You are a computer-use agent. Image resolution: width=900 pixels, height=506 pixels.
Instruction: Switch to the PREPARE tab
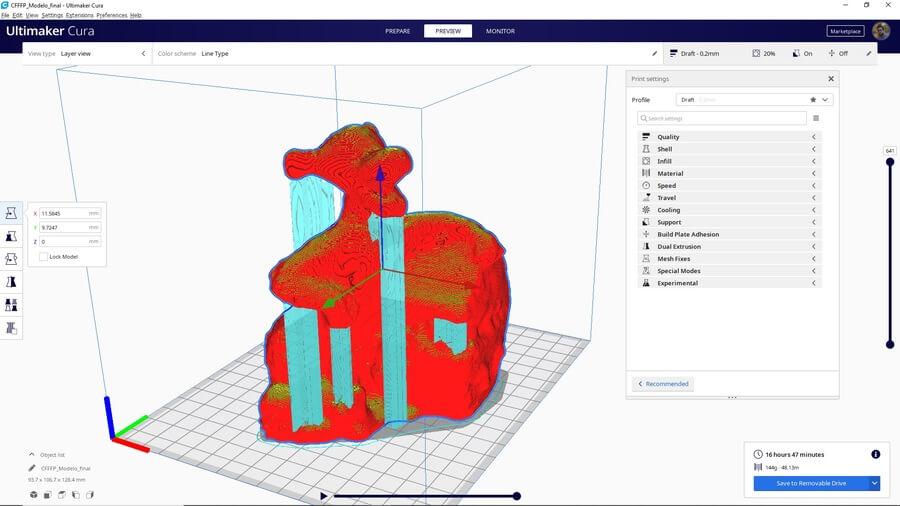[x=398, y=31]
